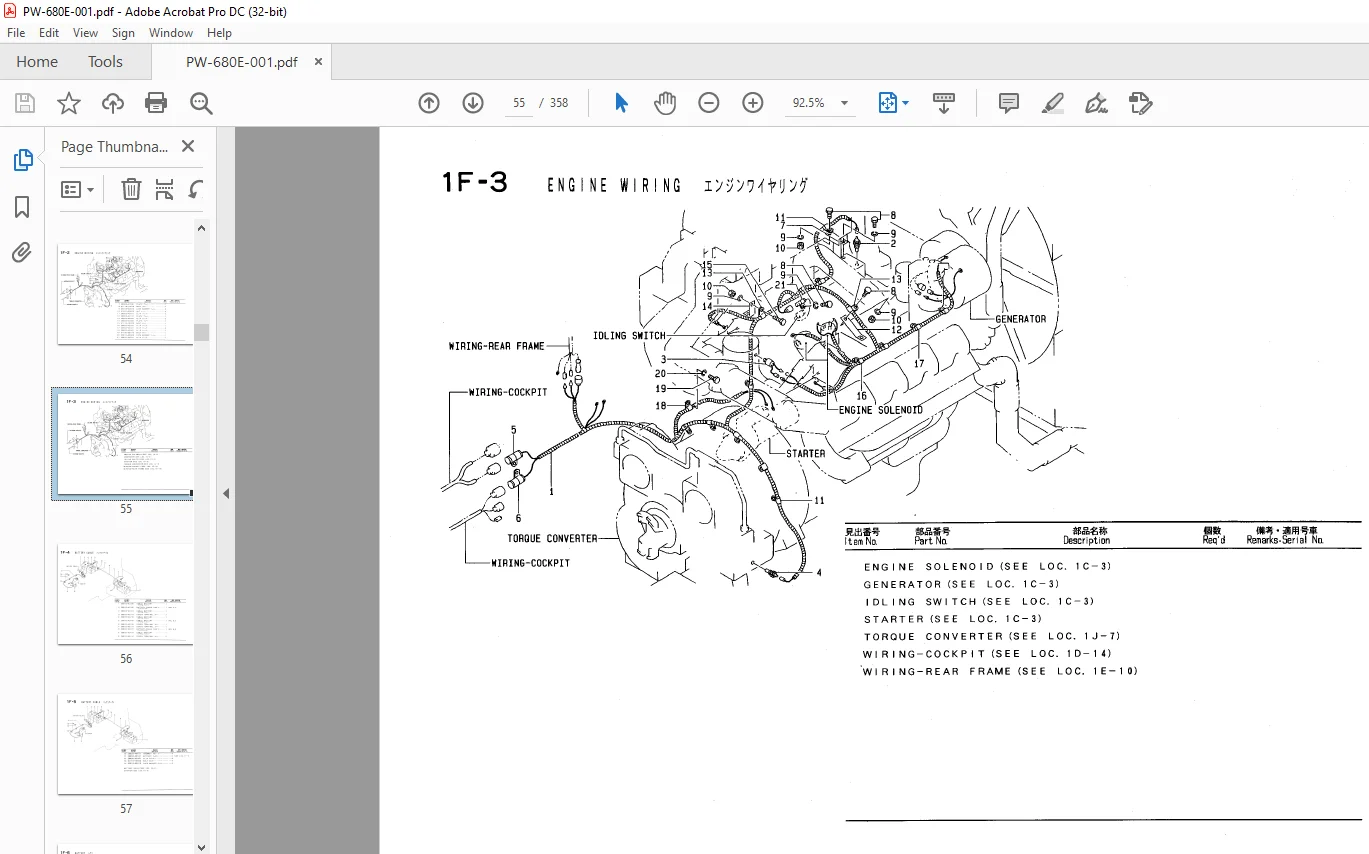Open the File menu
Viewport: 1369px width, 854px height.
[x=16, y=33]
